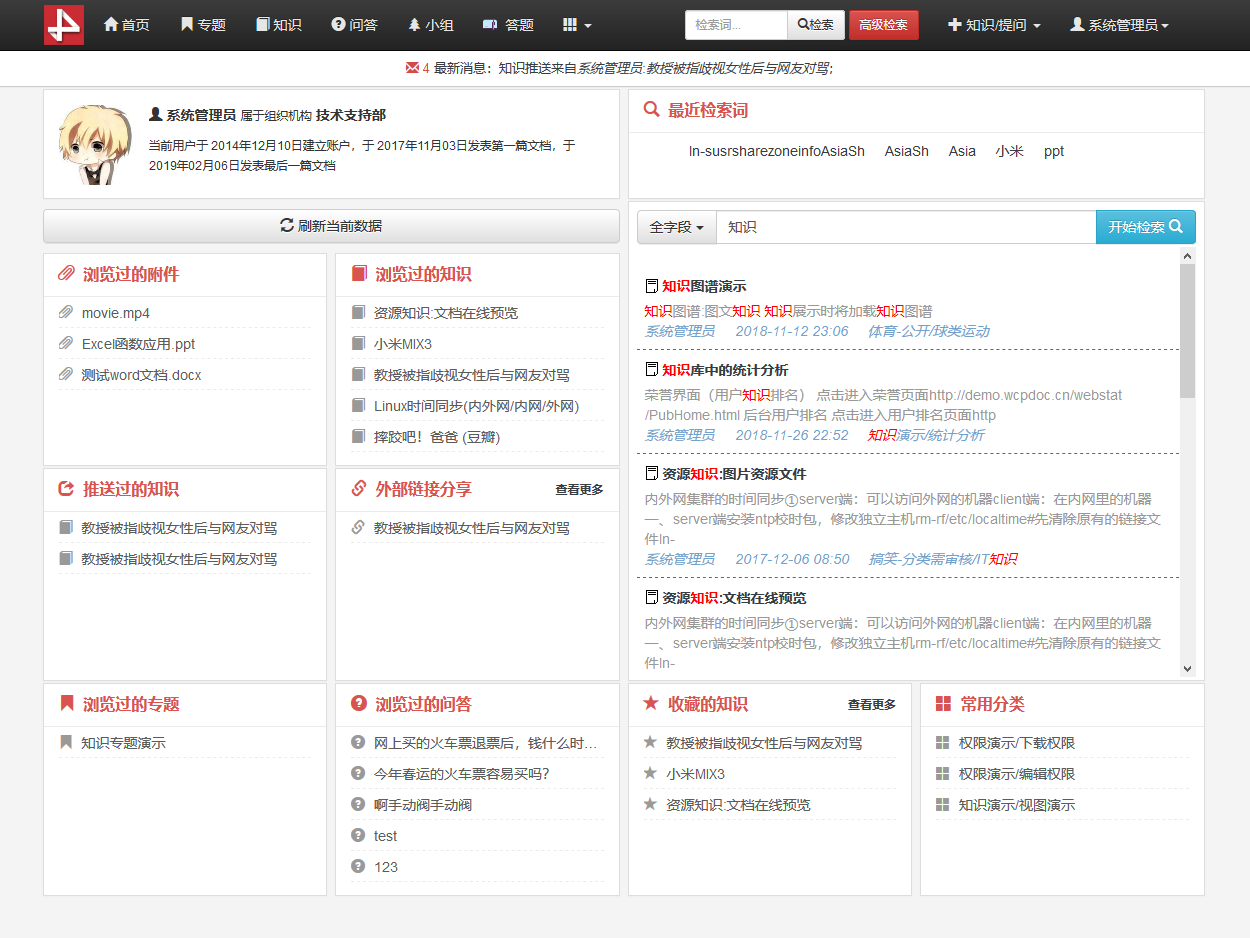This screenshot has width=1250, height=938.
Task: Click the grid icon beside 权限演示/下载权限
Action: (x=942, y=743)
